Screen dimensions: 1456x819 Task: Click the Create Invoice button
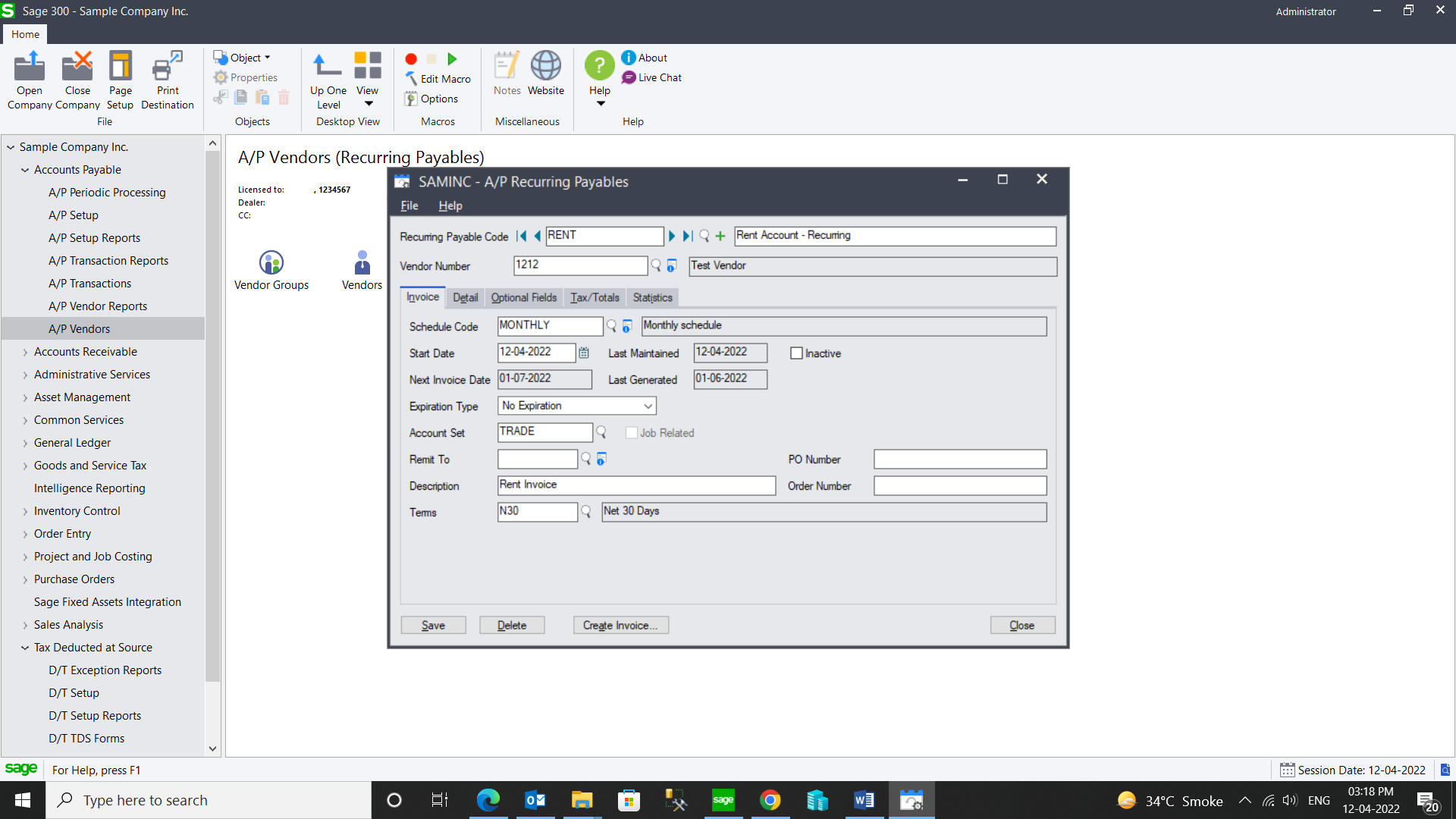pos(620,625)
